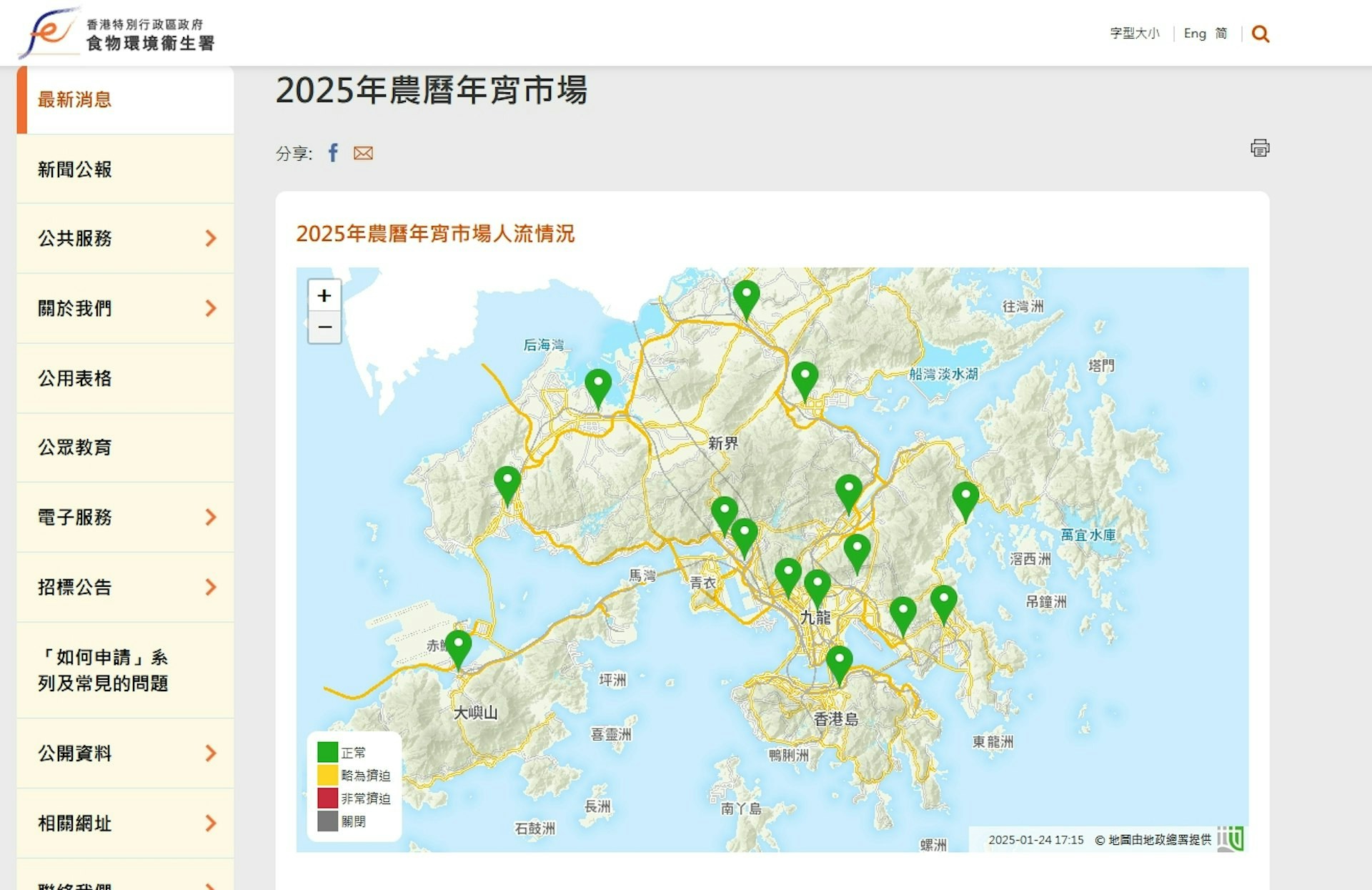
Task: Share the page via email icon
Action: [x=363, y=152]
